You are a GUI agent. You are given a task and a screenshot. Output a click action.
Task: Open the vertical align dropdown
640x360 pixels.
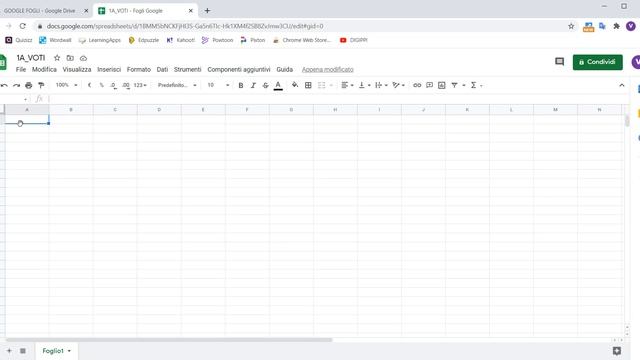pyautogui.click(x=364, y=85)
